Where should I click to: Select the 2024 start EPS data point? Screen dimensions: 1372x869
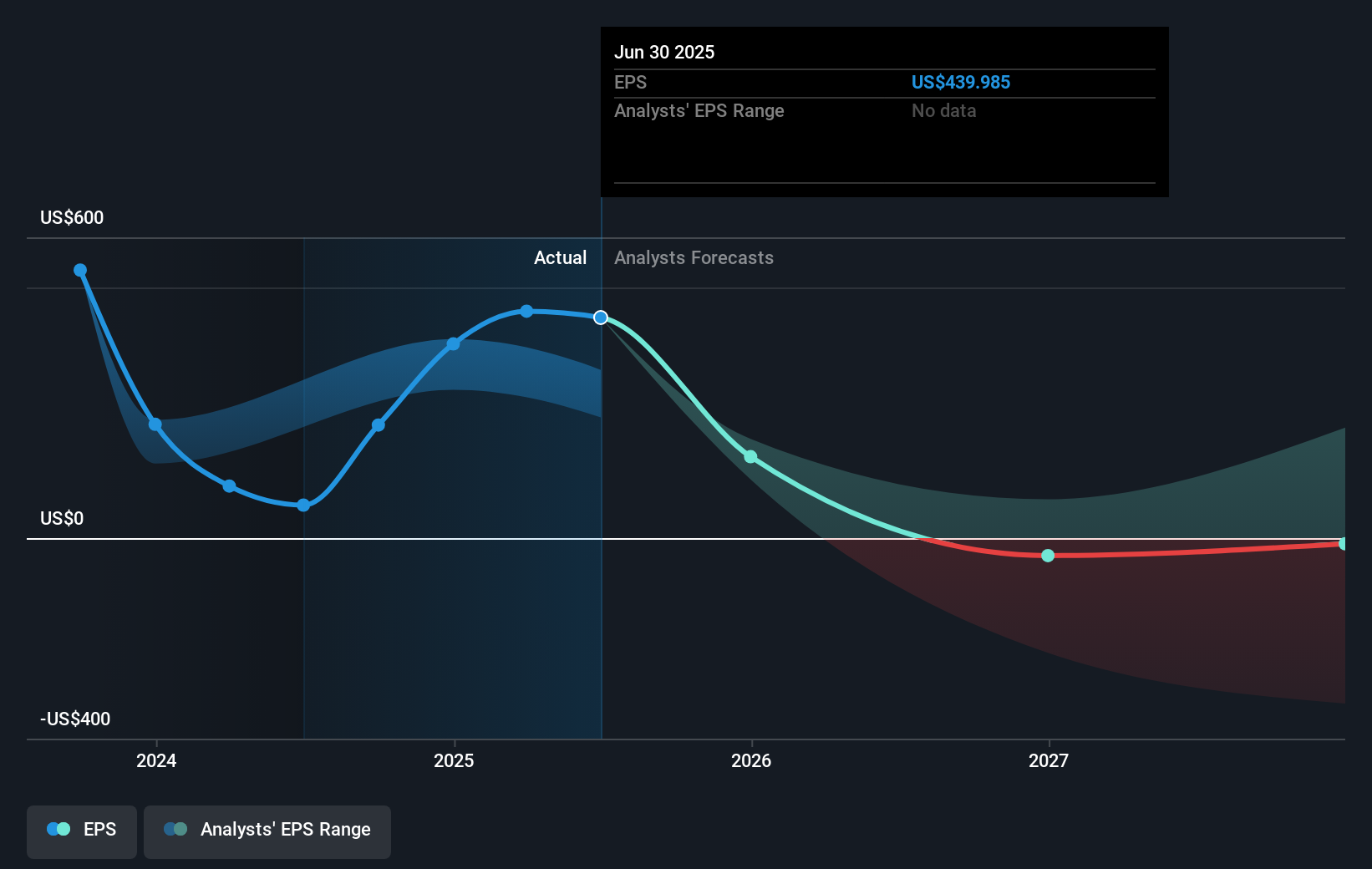click(155, 424)
